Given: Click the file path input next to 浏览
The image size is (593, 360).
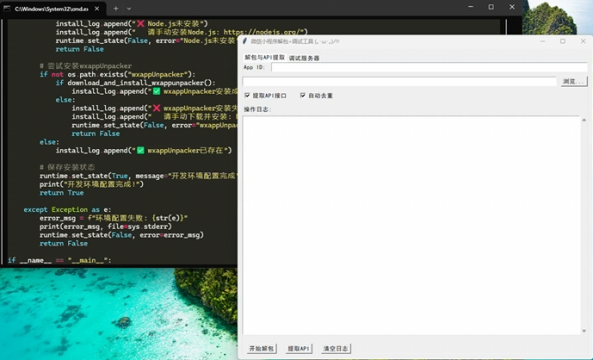Looking at the screenshot, I should pyautogui.click(x=399, y=81).
